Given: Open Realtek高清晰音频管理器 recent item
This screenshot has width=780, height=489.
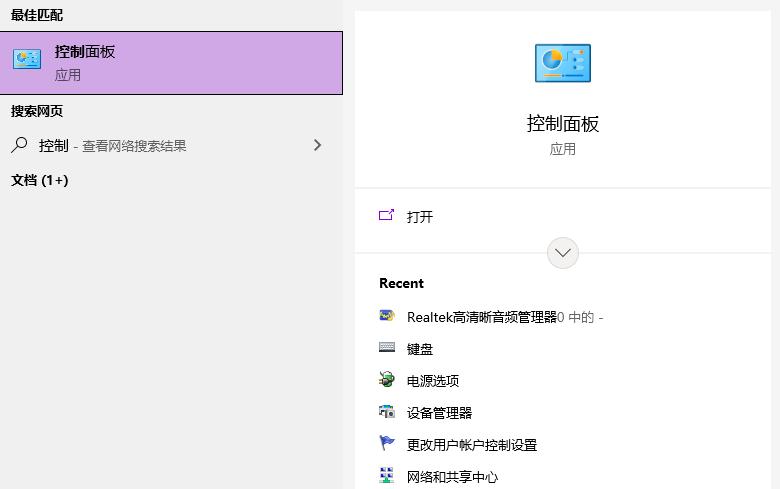Looking at the screenshot, I should coord(505,317).
